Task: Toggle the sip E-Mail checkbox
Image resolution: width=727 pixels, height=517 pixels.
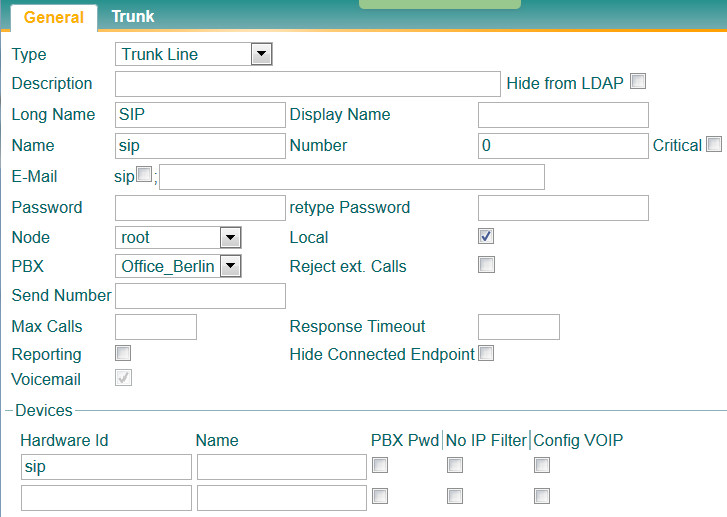Action: 144,175
